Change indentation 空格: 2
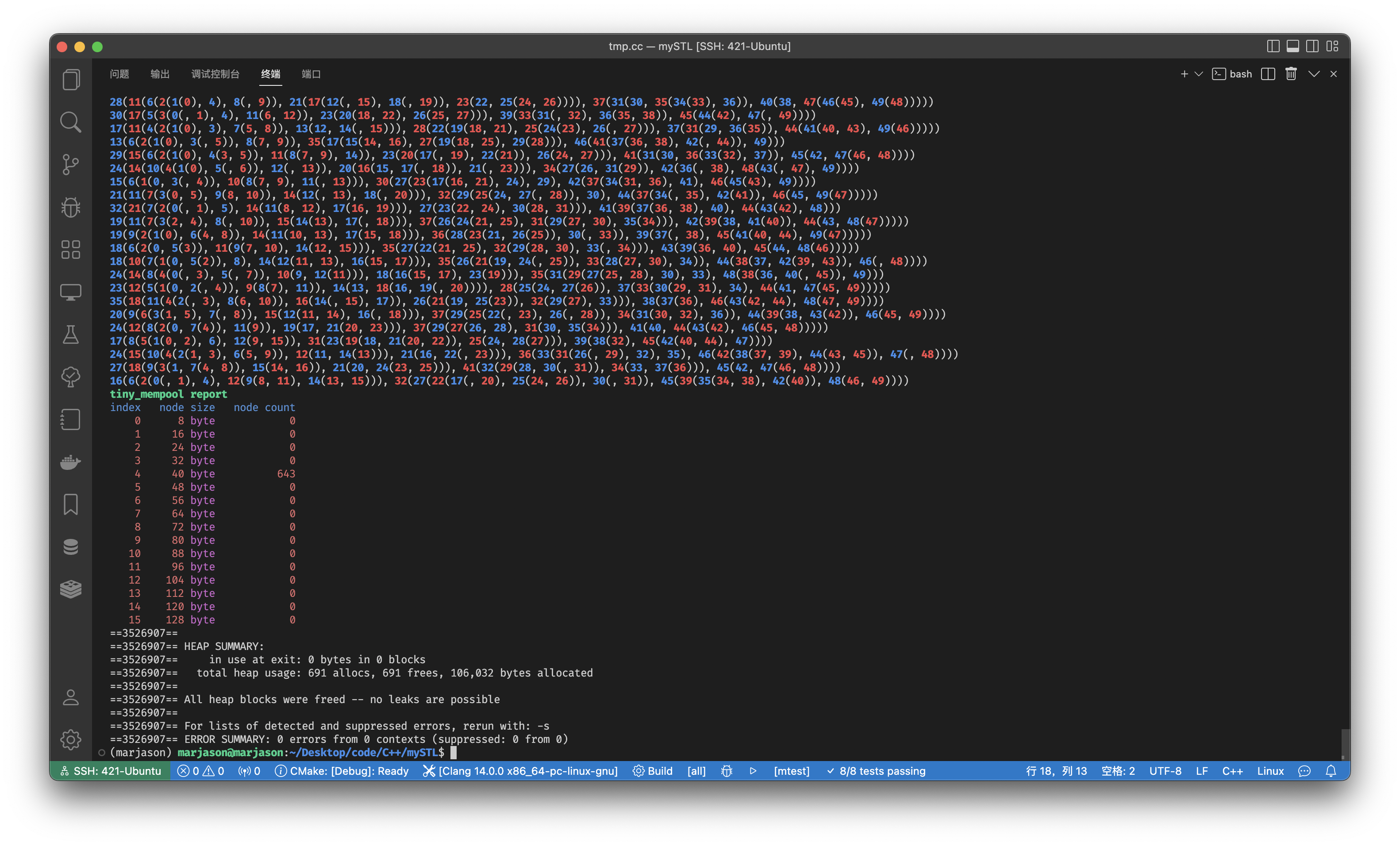The image size is (1400, 846). (1118, 771)
